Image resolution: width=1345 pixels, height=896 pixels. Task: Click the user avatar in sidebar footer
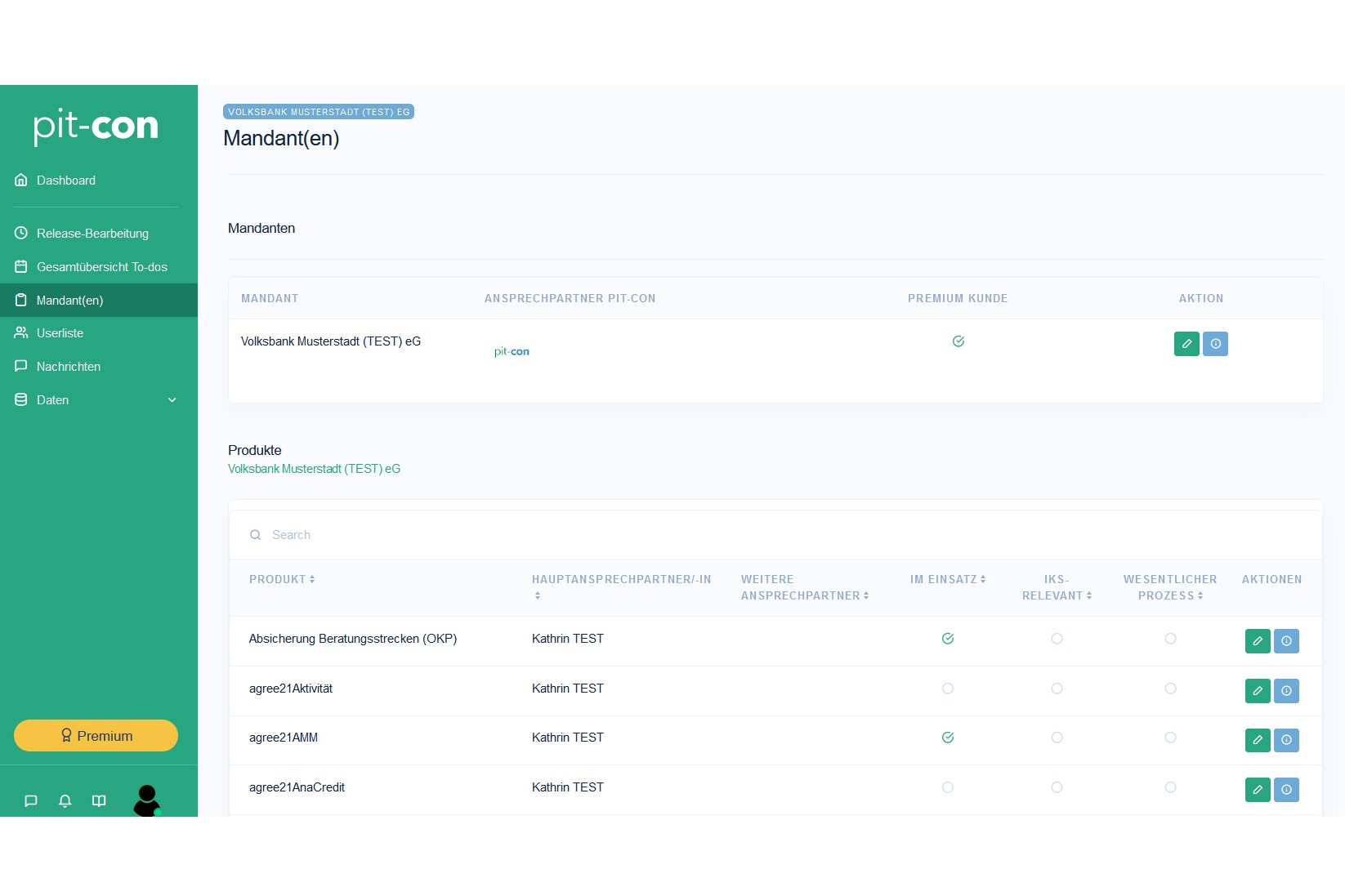147,800
